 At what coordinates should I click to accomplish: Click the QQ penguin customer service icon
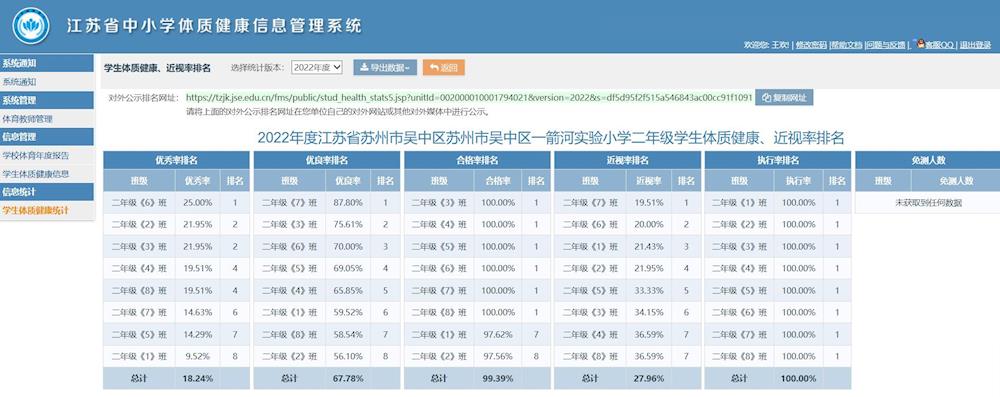click(920, 43)
